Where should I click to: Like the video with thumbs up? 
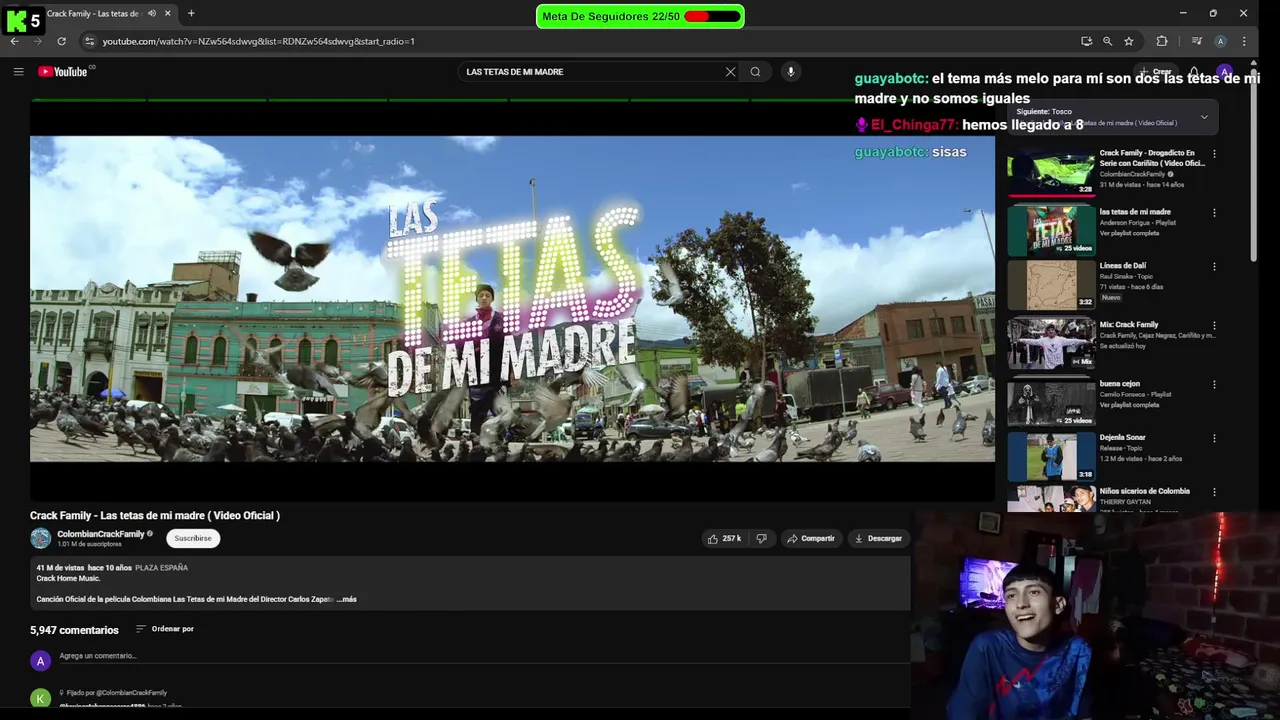724,538
